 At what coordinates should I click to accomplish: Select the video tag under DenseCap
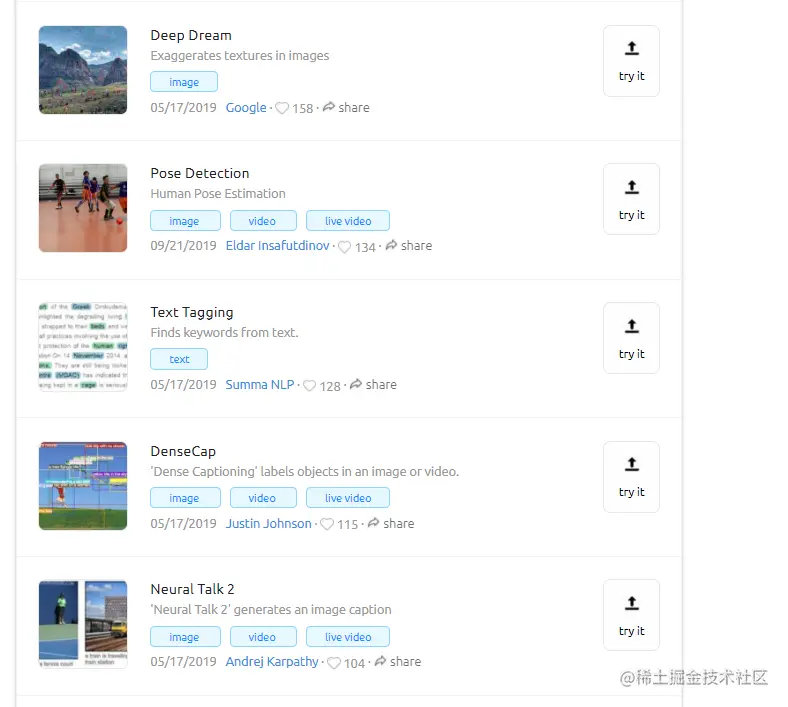pos(263,497)
